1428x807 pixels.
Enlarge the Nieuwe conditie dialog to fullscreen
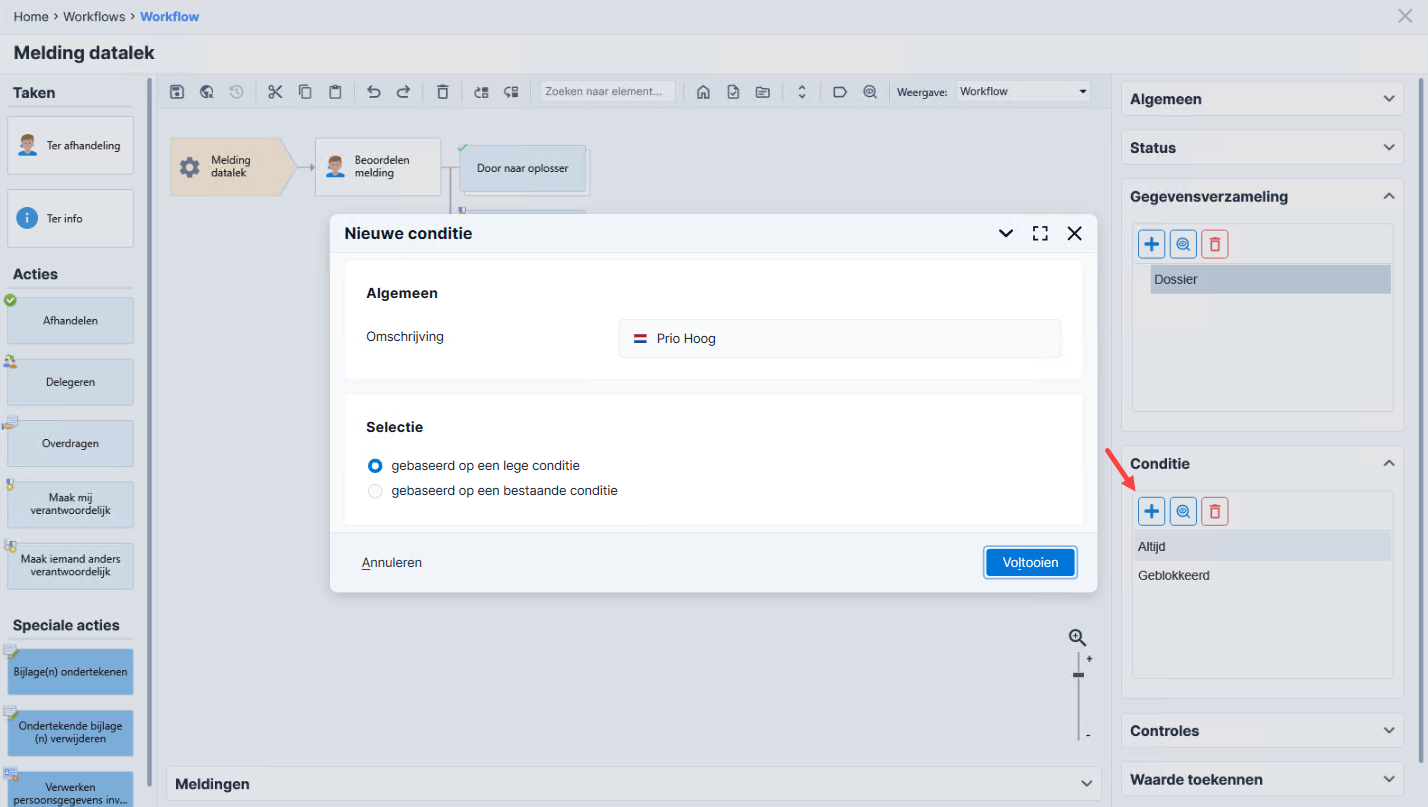(x=1040, y=233)
